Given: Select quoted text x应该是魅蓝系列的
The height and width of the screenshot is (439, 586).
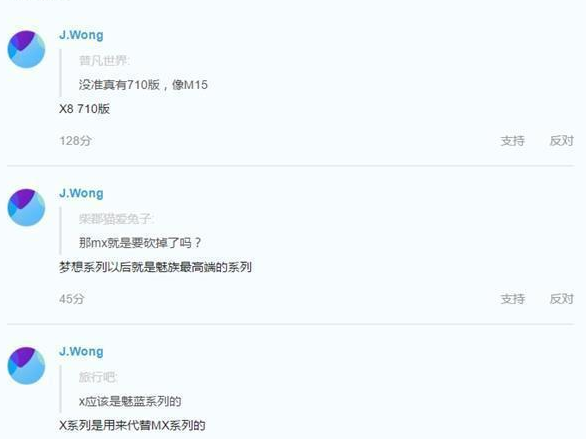Looking at the screenshot, I should point(130,401).
